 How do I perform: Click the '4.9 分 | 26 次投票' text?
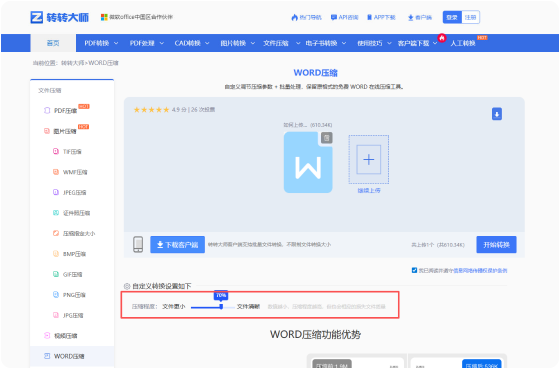coord(193,110)
